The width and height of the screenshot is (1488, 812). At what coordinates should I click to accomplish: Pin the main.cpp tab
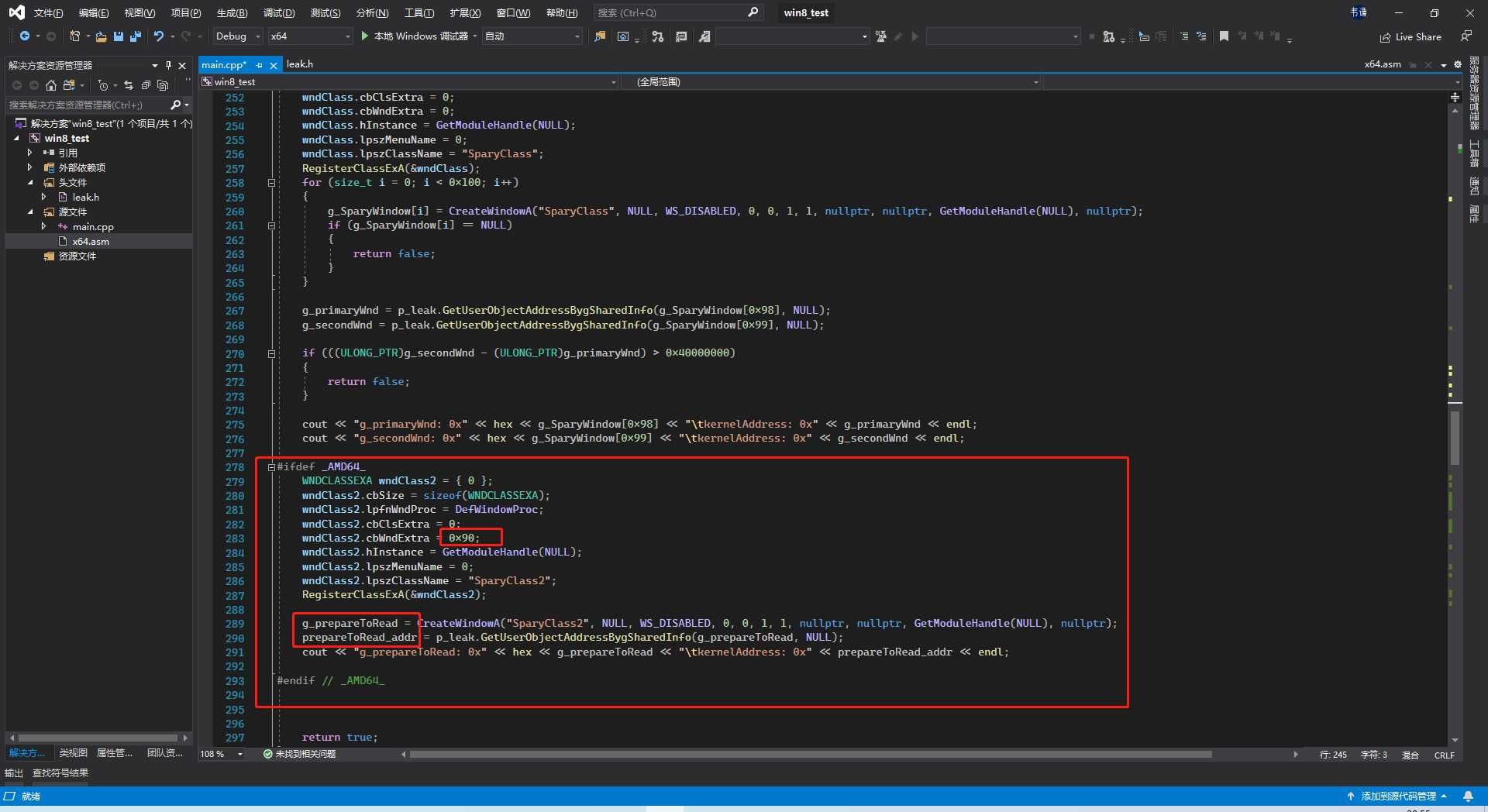point(259,65)
